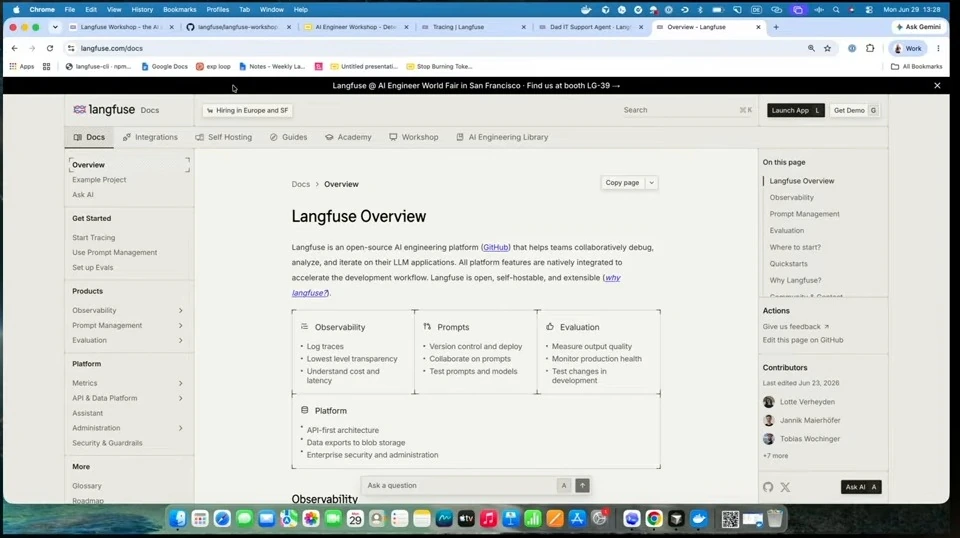Open Messages from the dock
The image size is (960, 538).
pyautogui.click(x=244, y=519)
